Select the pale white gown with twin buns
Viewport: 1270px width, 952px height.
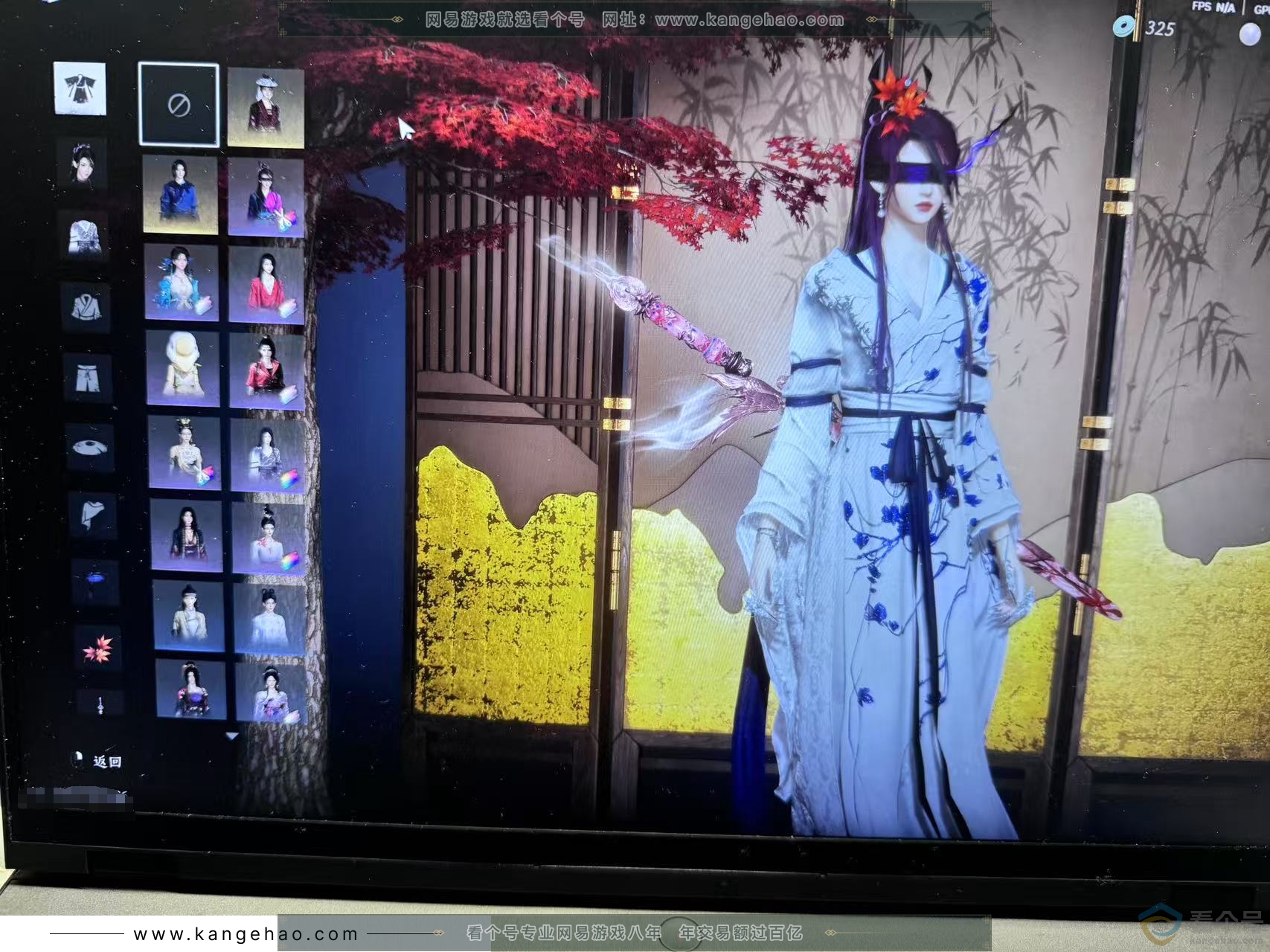[270, 619]
